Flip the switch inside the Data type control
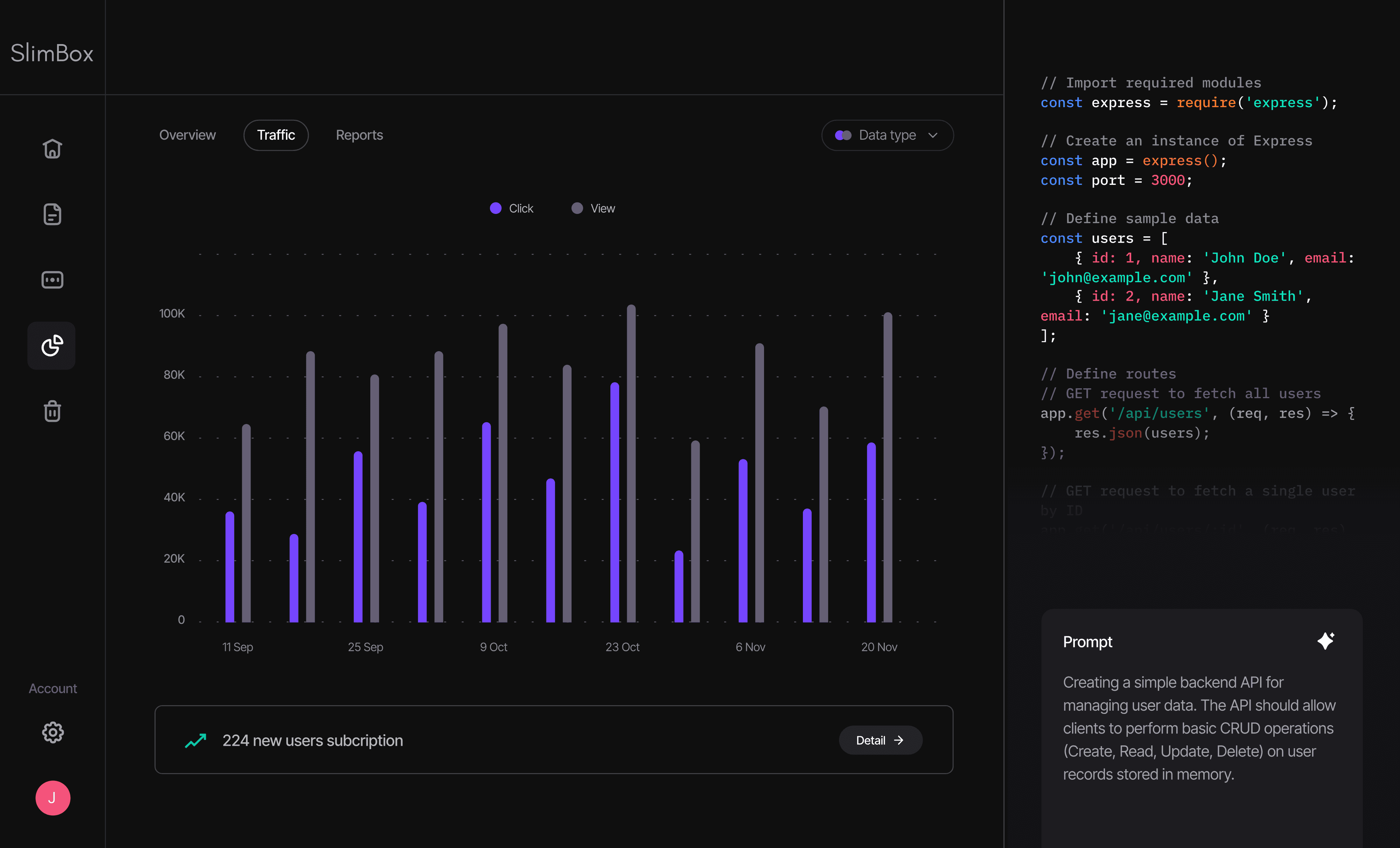The height and width of the screenshot is (848, 1400). pyautogui.click(x=843, y=135)
